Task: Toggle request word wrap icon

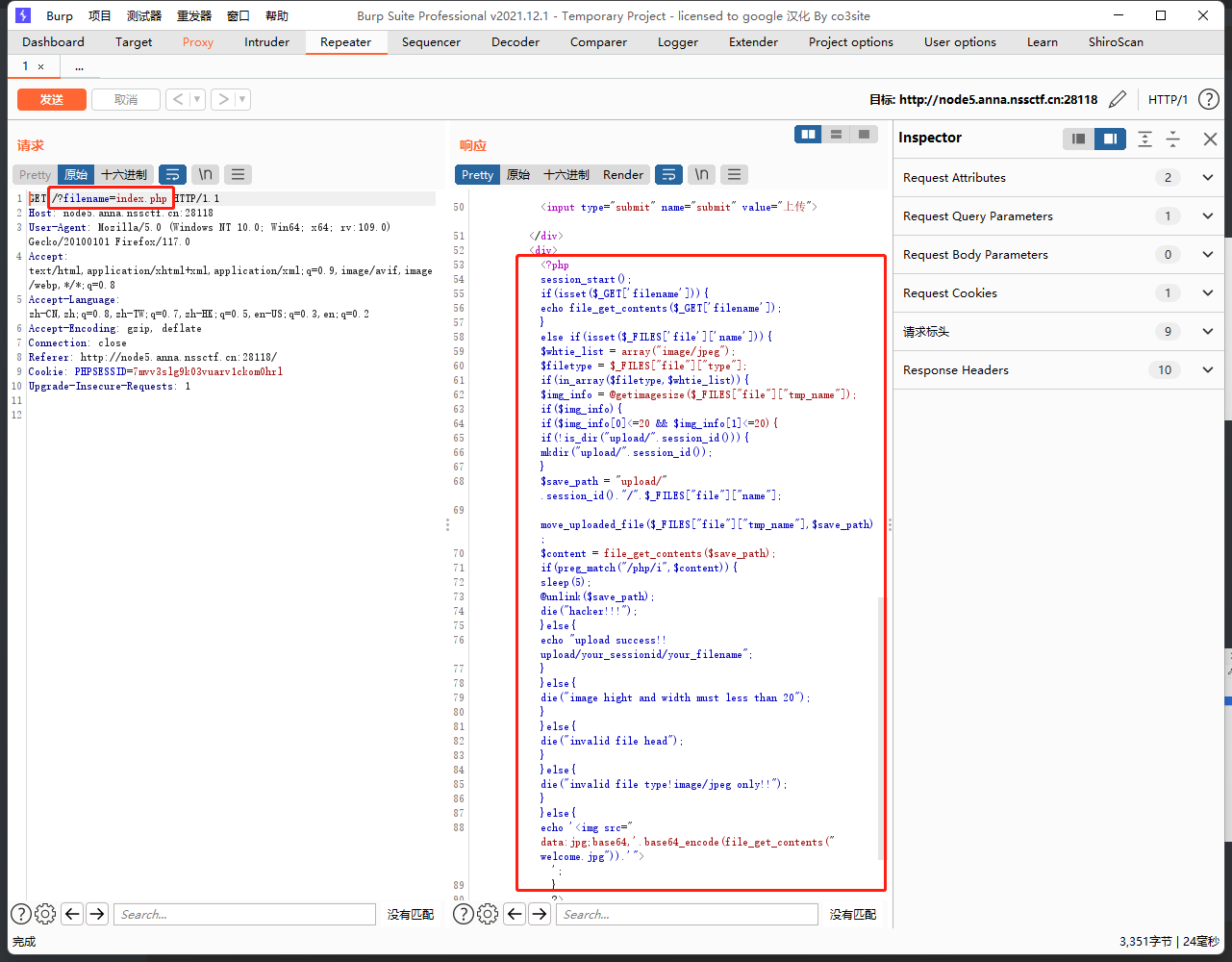Action: coord(173,174)
